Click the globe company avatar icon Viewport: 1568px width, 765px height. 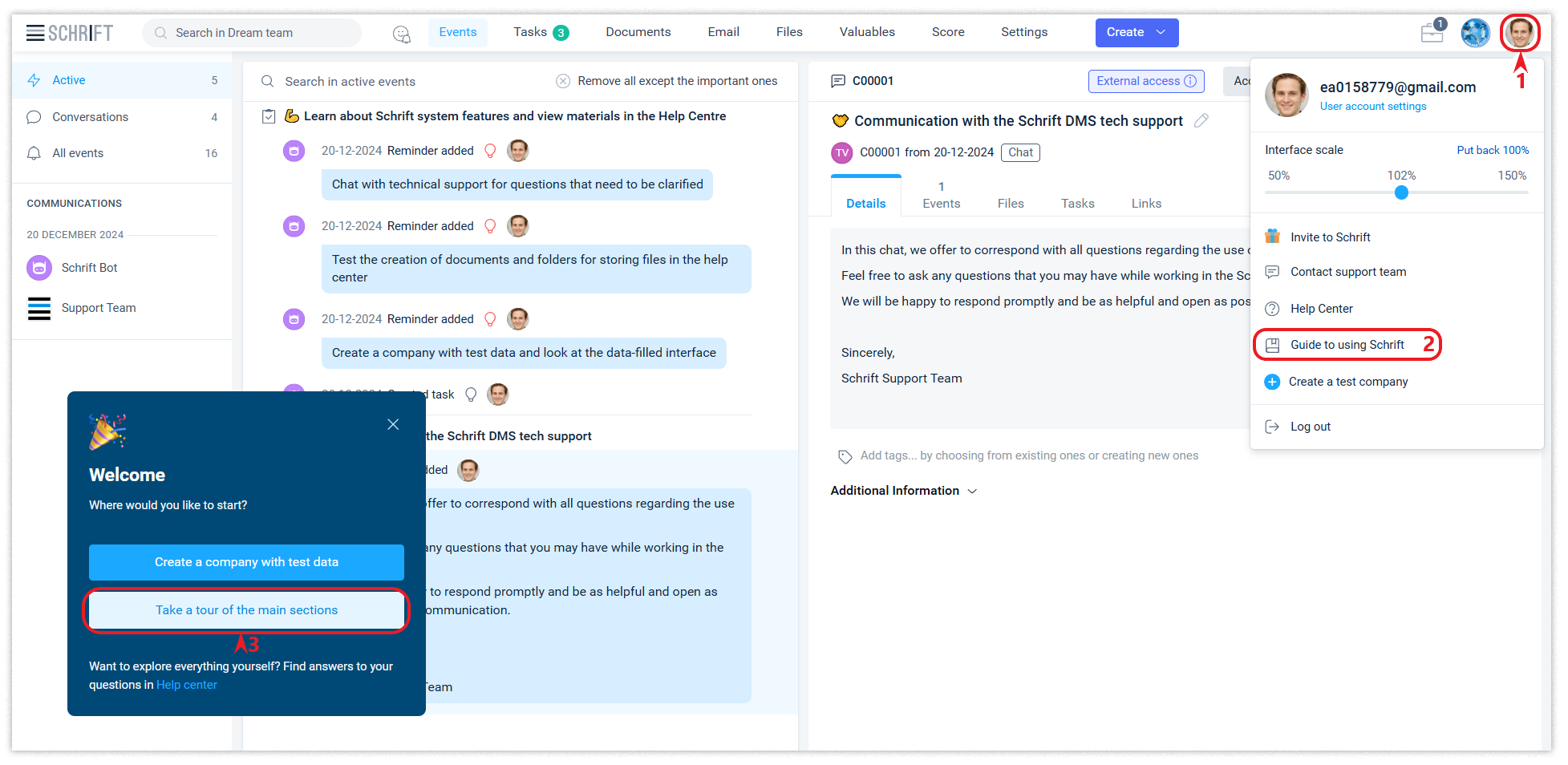(1474, 33)
